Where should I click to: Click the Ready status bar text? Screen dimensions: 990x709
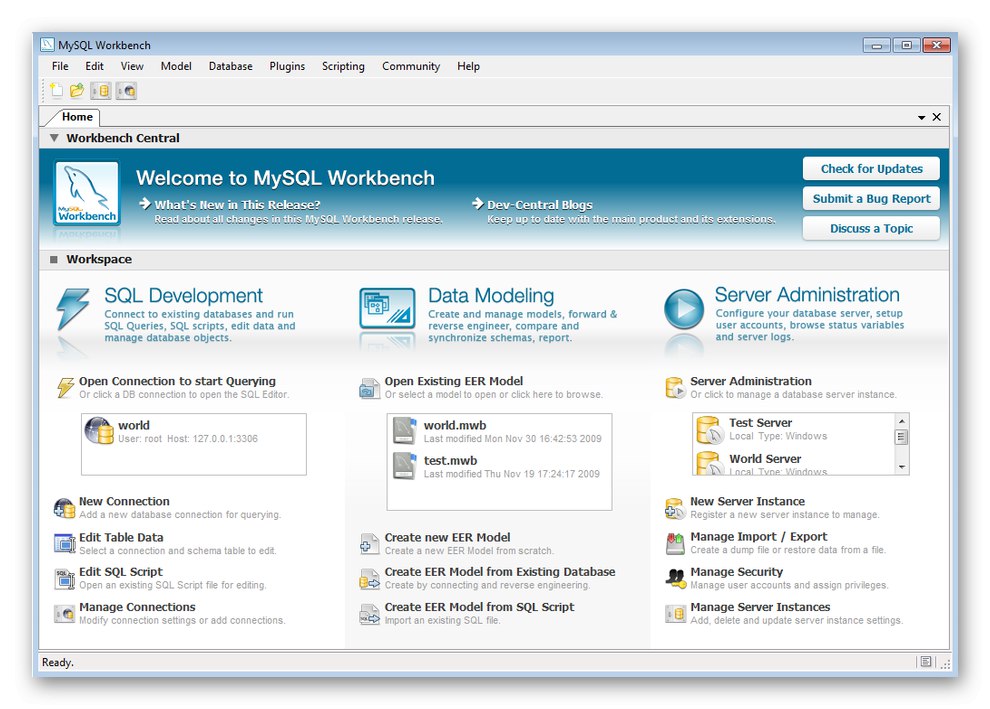(57, 662)
